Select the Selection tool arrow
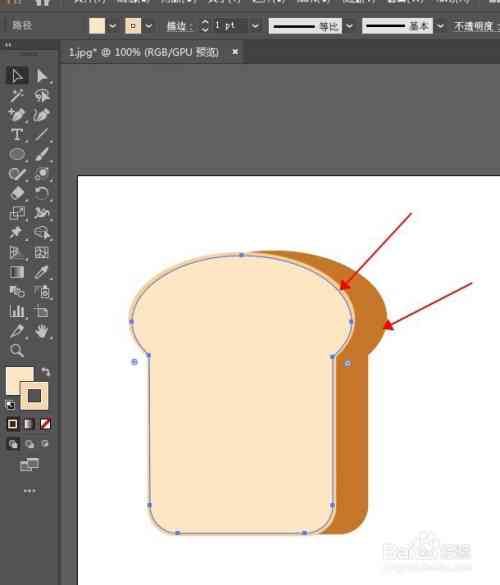Screen dimensions: 500x585 [17, 76]
